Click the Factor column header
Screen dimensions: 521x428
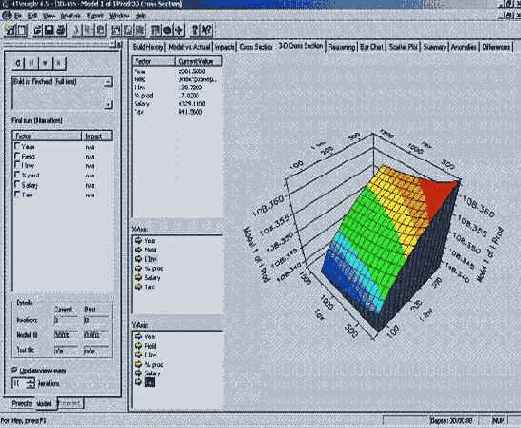pyautogui.click(x=47, y=136)
